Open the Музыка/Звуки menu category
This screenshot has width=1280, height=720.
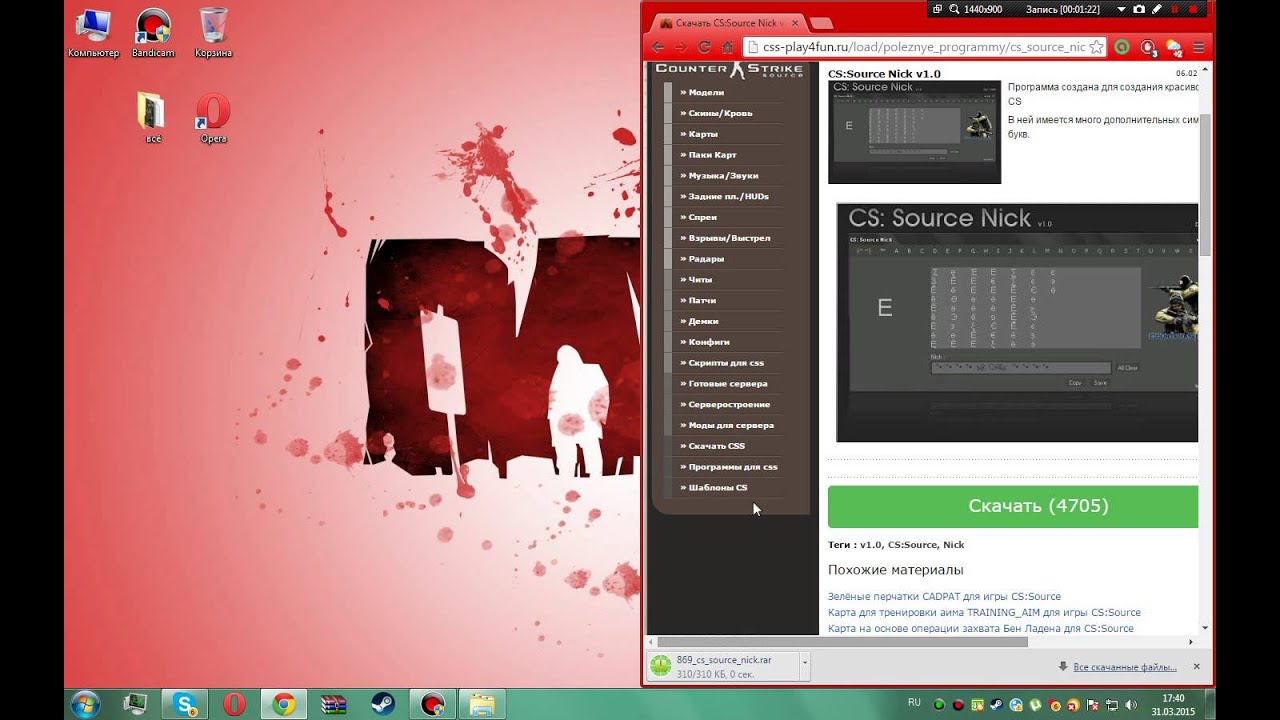[723, 176]
